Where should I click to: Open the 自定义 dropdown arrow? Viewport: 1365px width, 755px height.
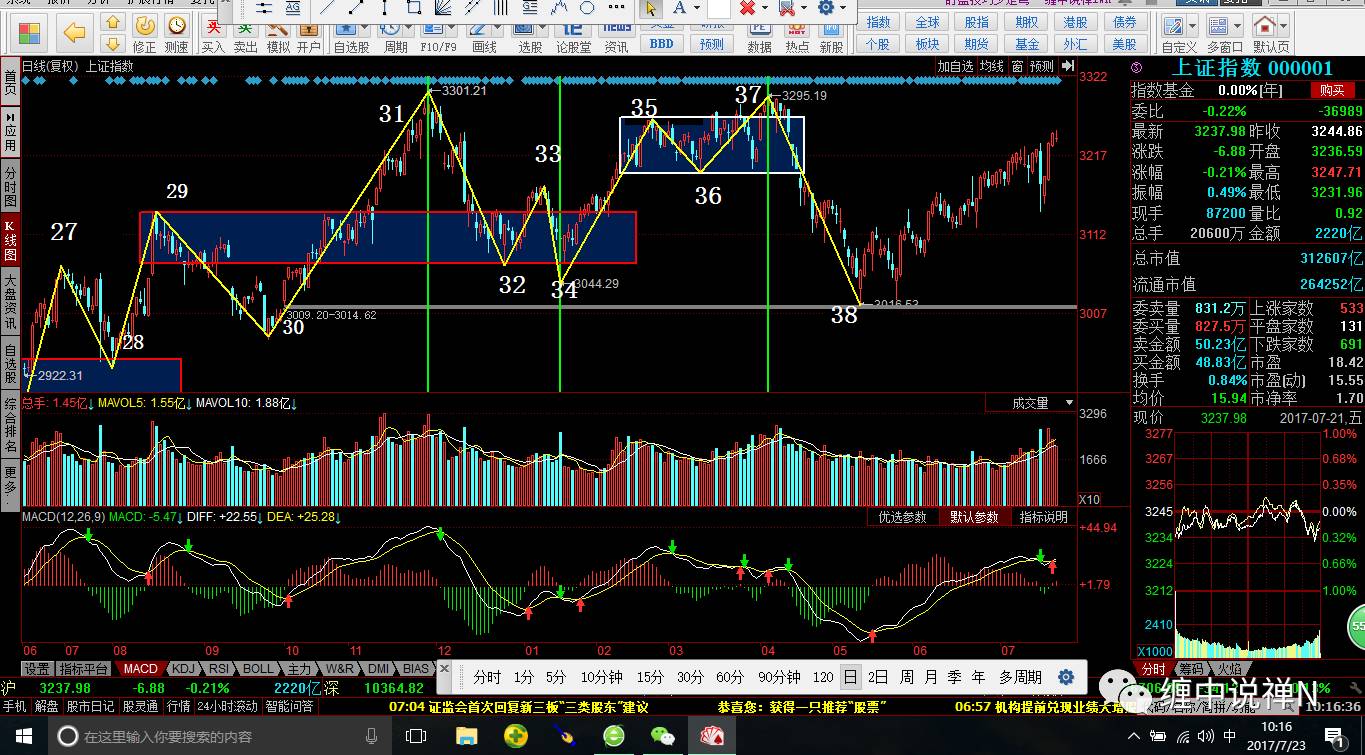1193,26
